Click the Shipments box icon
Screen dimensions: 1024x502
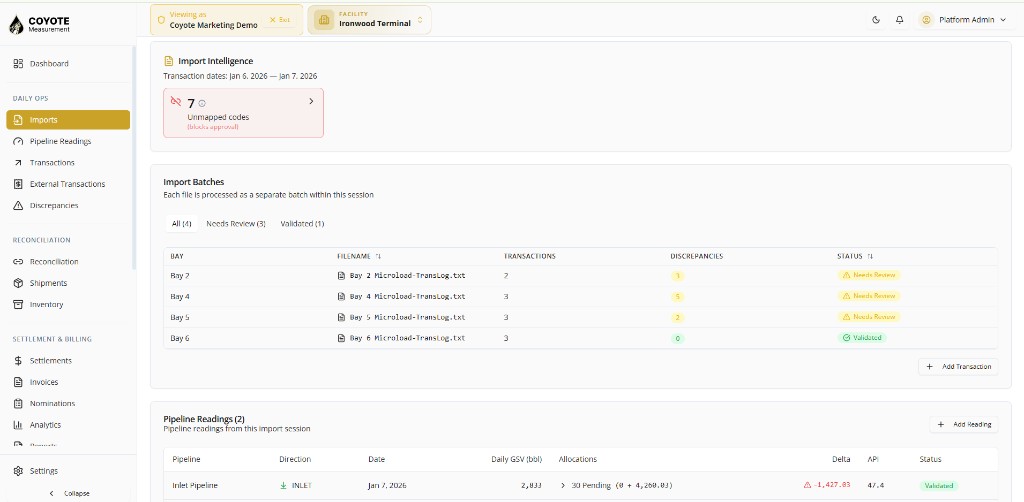click(18, 283)
